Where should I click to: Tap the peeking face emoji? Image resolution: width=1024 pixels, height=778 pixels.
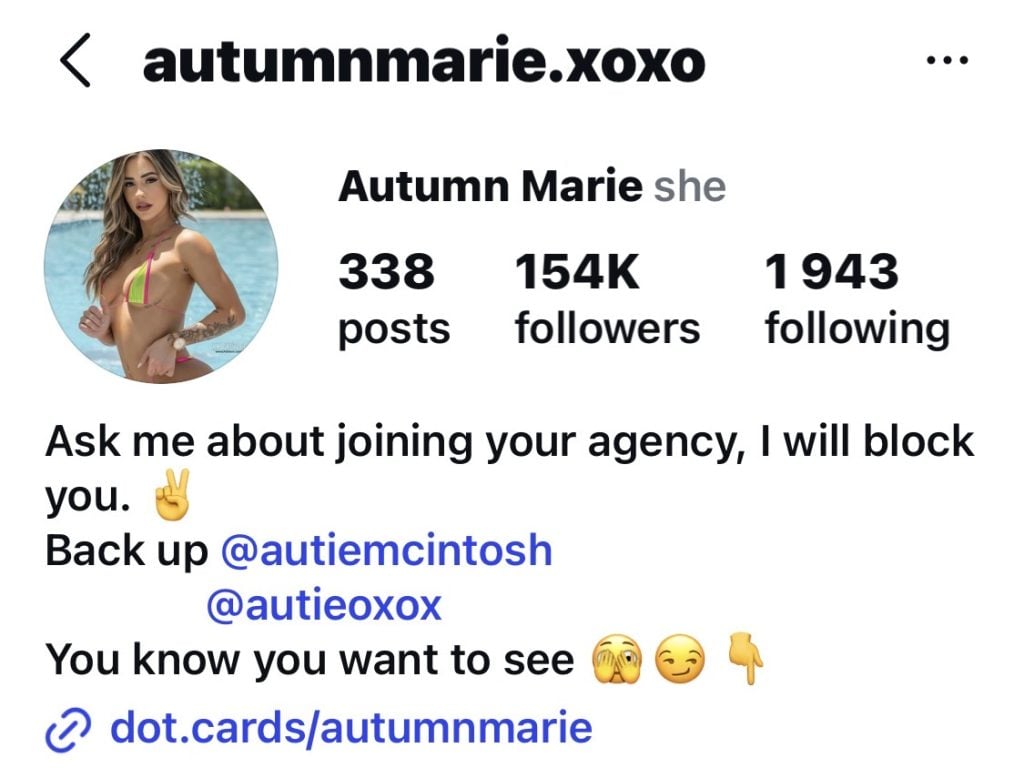click(616, 659)
